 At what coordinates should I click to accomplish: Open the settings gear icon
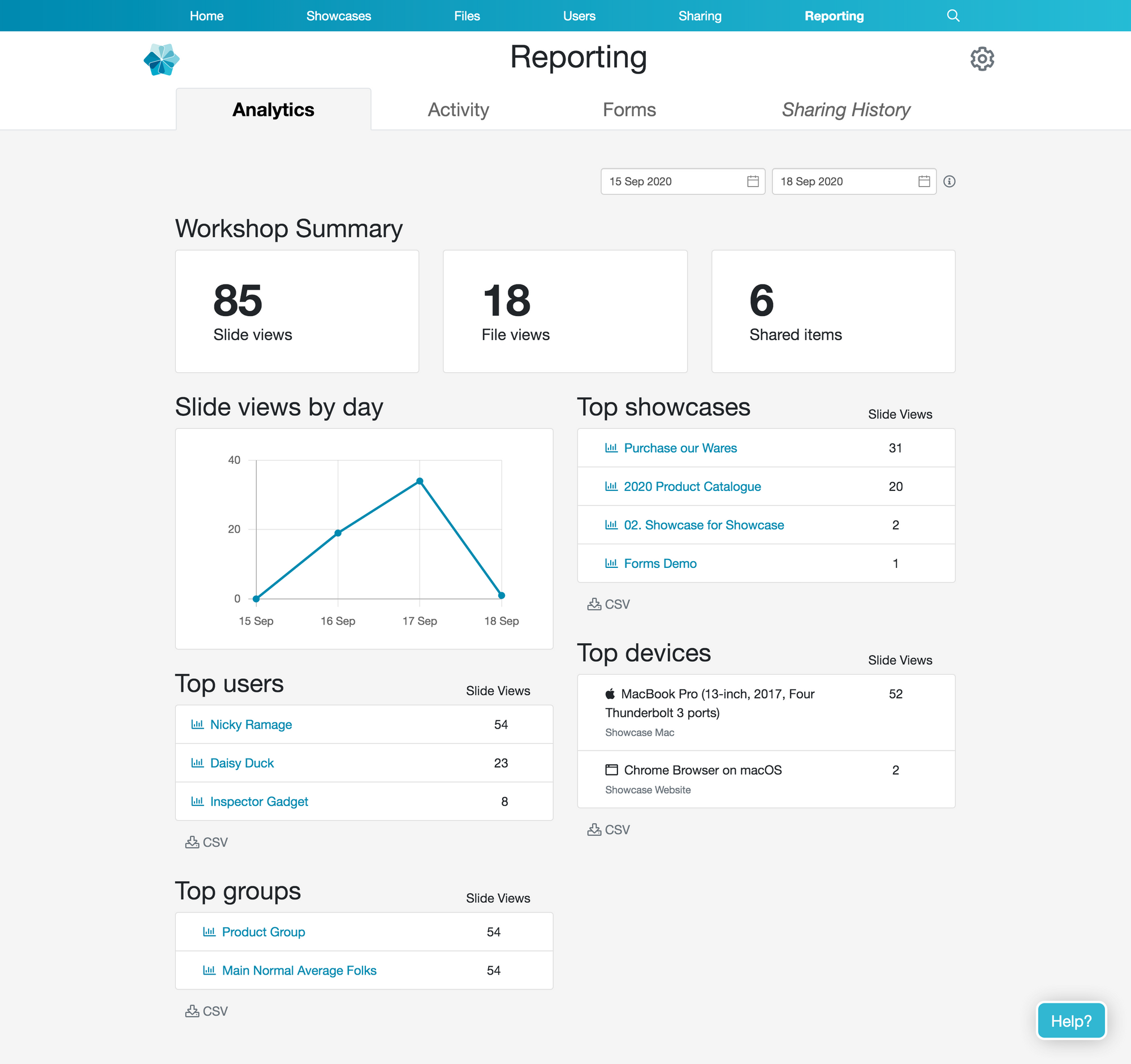(x=981, y=59)
